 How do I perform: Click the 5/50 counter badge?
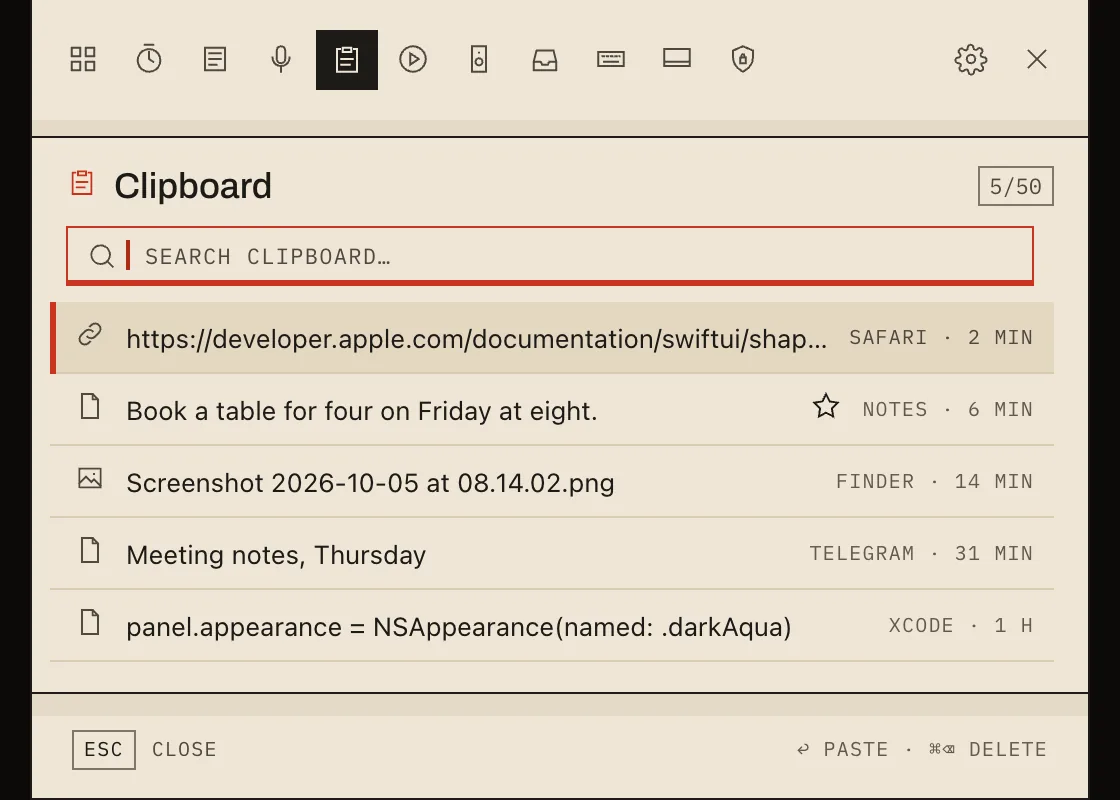coord(1015,186)
